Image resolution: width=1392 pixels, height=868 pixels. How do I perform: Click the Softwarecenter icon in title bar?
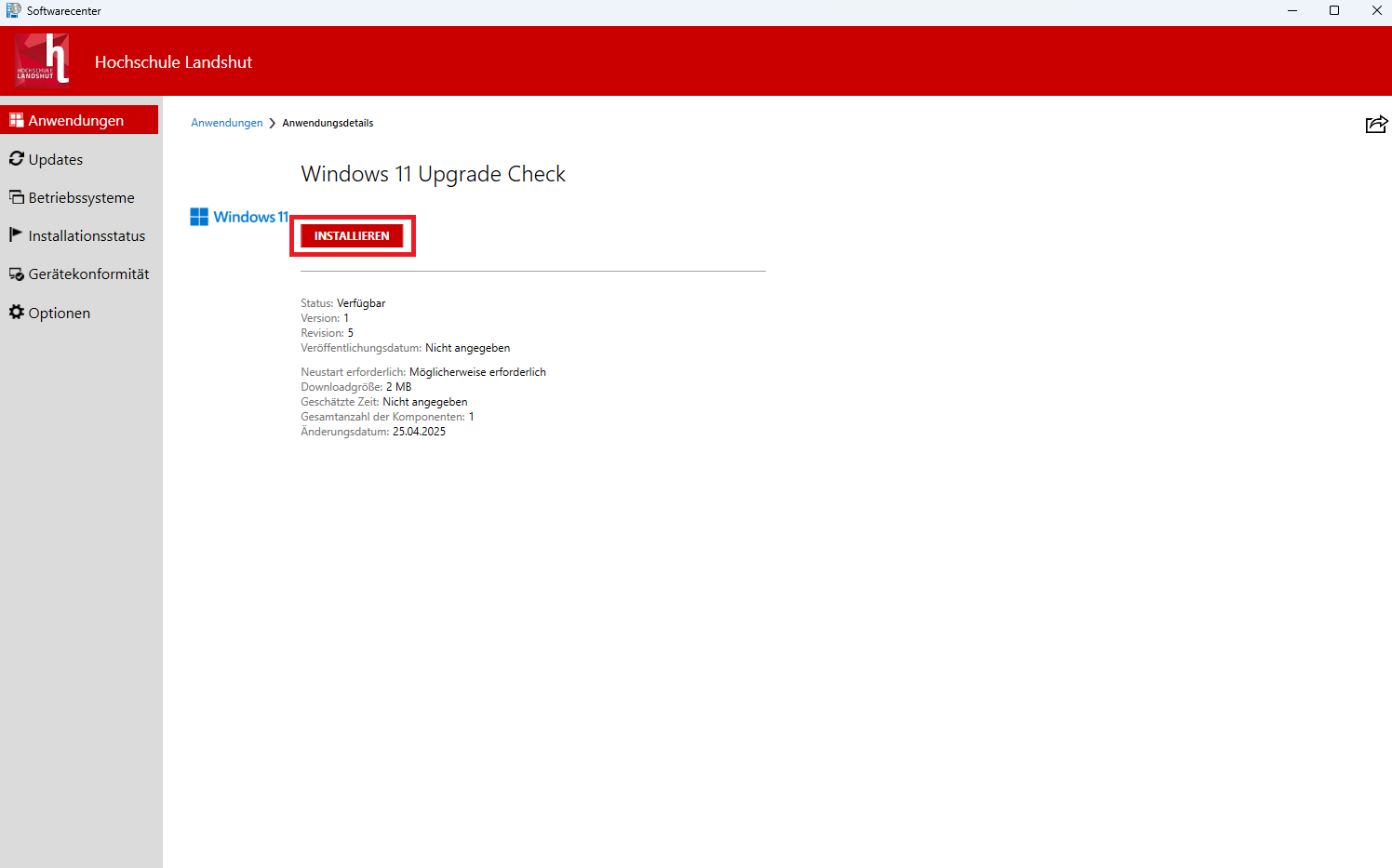(13, 10)
